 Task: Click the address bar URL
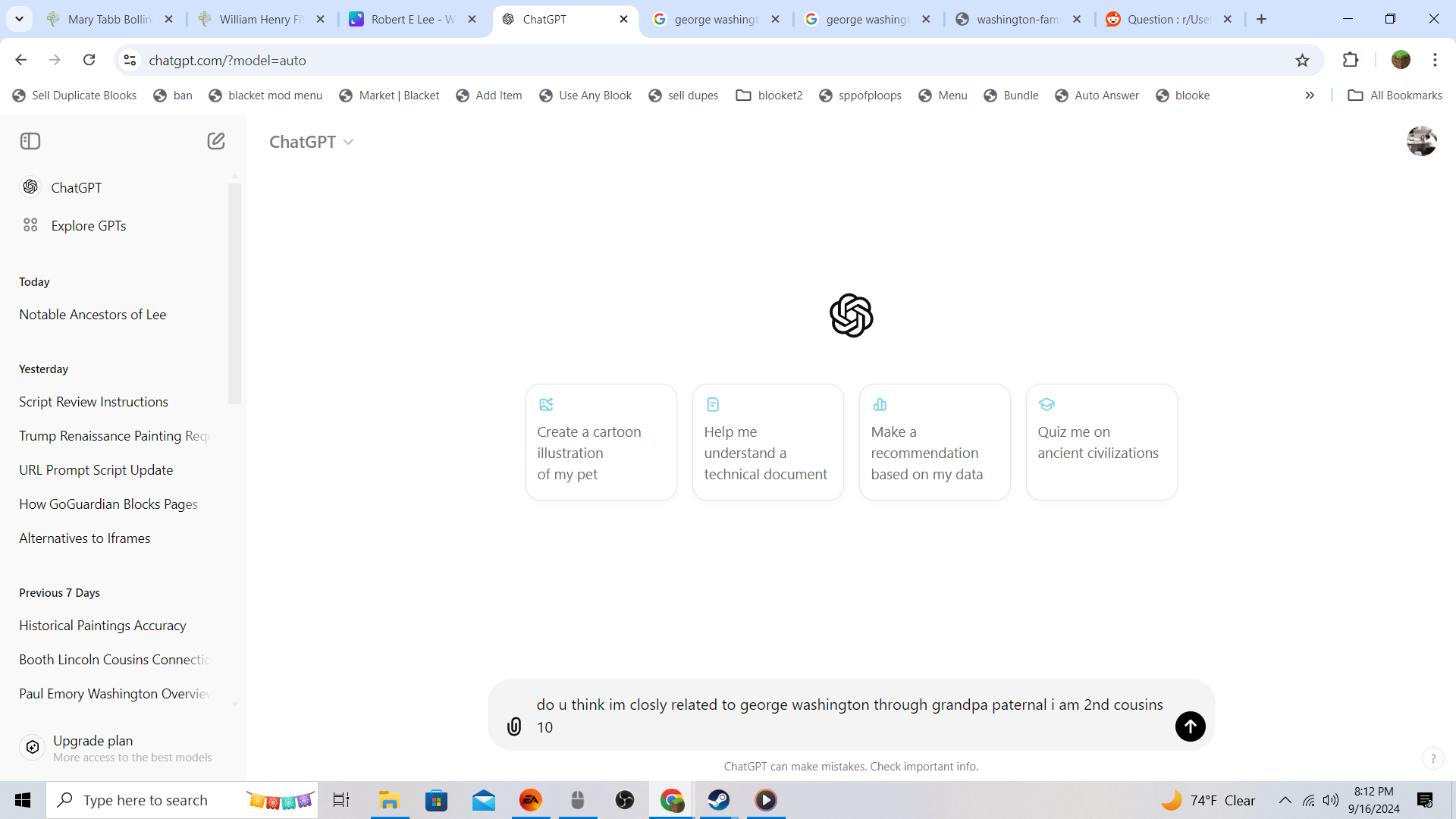coord(227,61)
